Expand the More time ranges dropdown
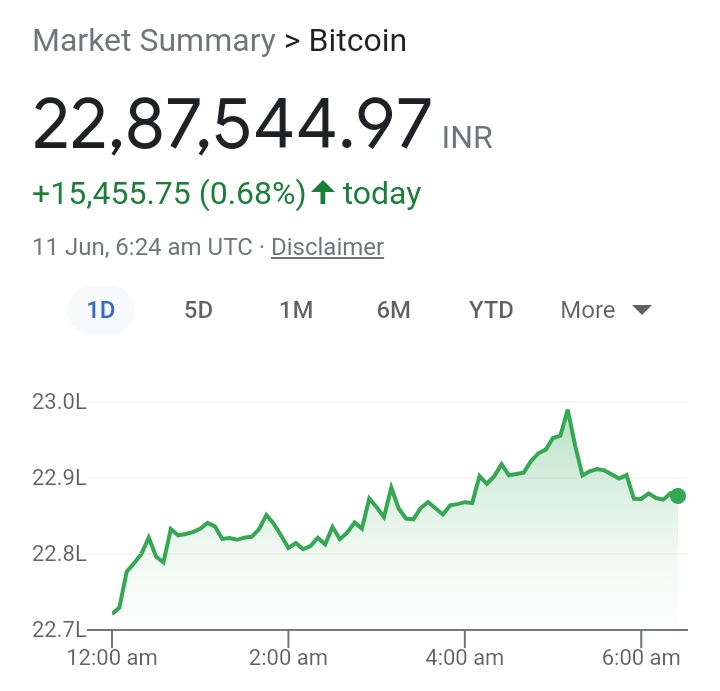 point(606,310)
